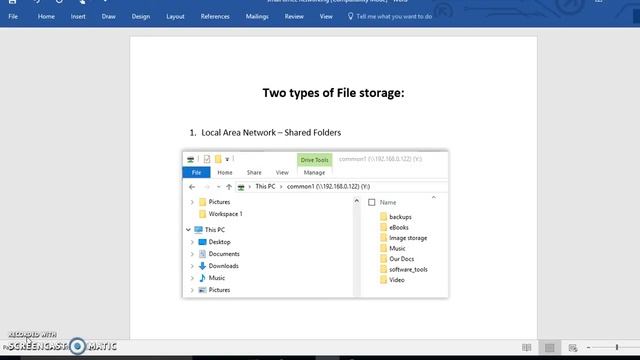Click the drive icon in the address bar
The height and width of the screenshot is (360, 640).
[241, 187]
